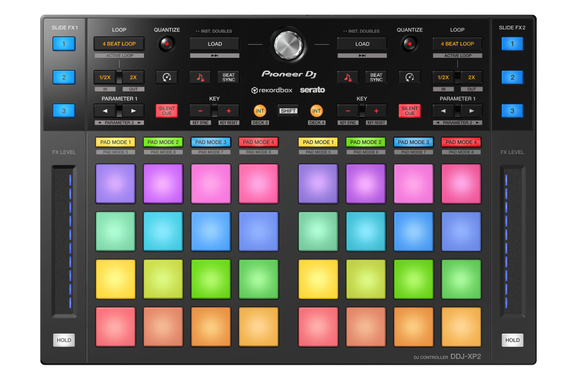The width and height of the screenshot is (576, 380).
Task: Click the serato logo
Action: (x=313, y=90)
